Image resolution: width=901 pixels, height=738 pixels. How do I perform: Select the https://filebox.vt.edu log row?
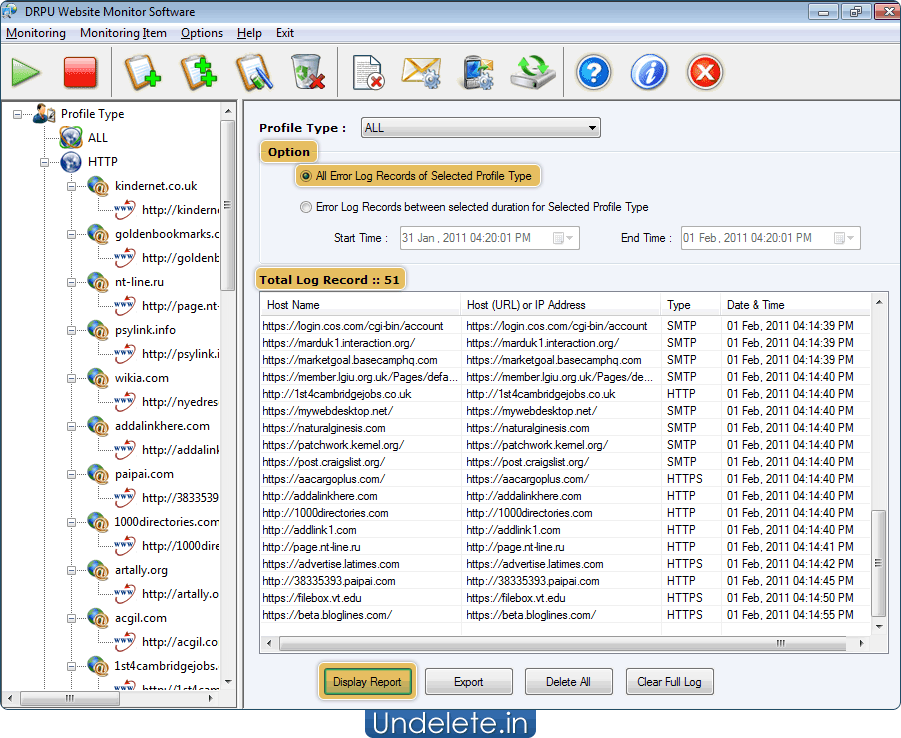pyautogui.click(x=565, y=598)
